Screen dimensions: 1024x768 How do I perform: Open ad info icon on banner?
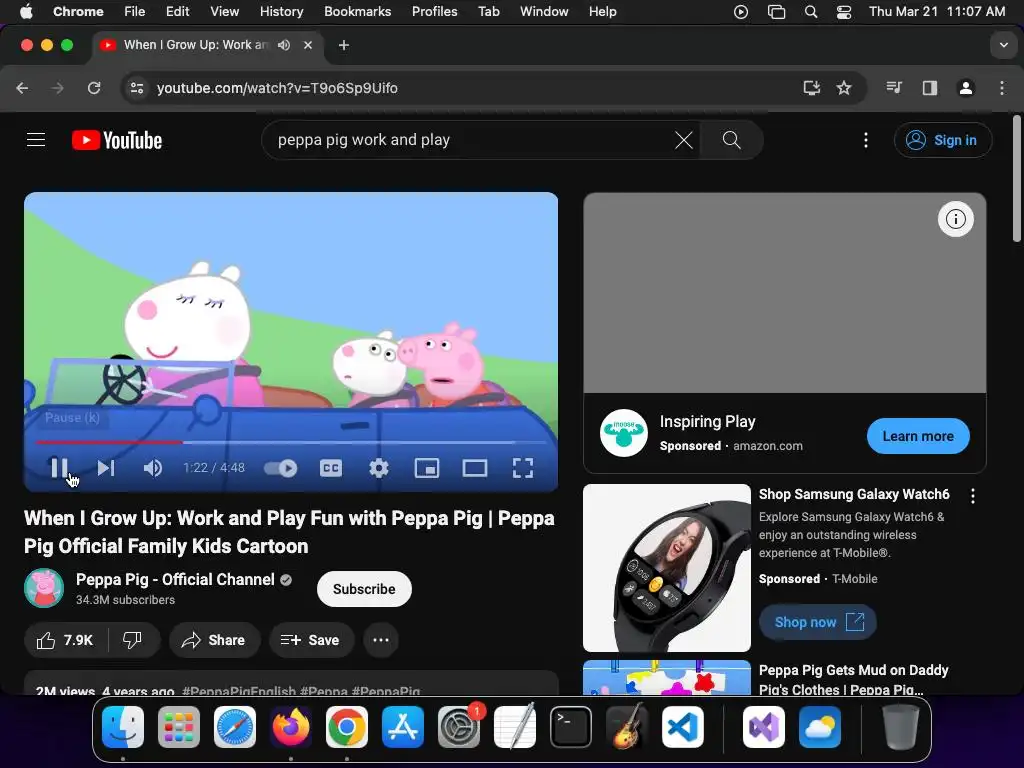point(955,219)
